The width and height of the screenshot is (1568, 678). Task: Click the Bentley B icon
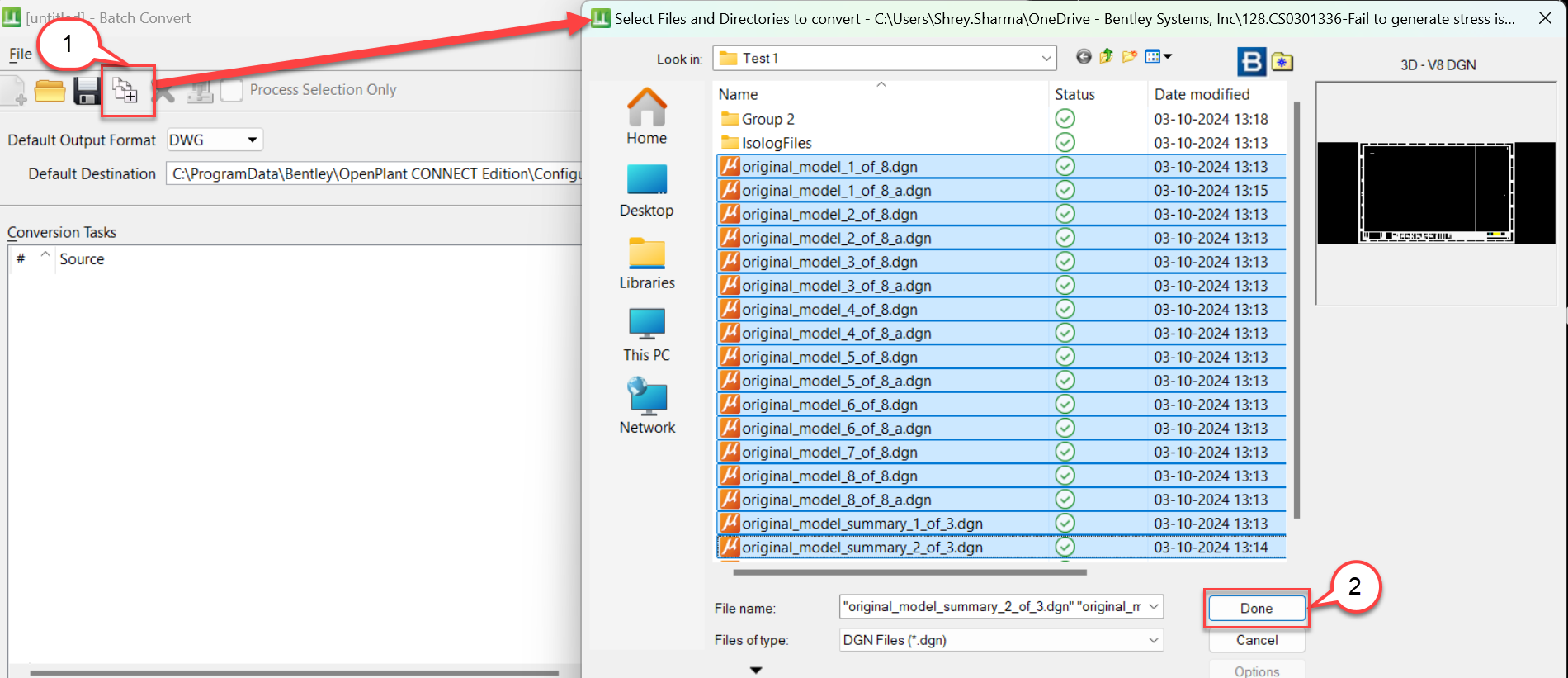[1252, 62]
